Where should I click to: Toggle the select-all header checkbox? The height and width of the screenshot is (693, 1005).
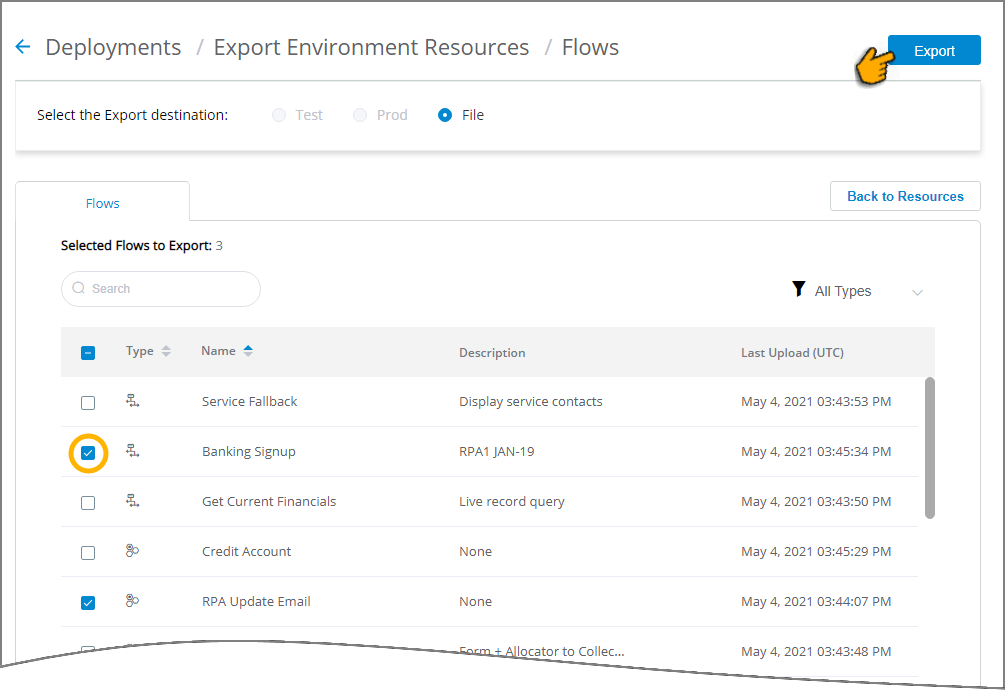tap(88, 353)
